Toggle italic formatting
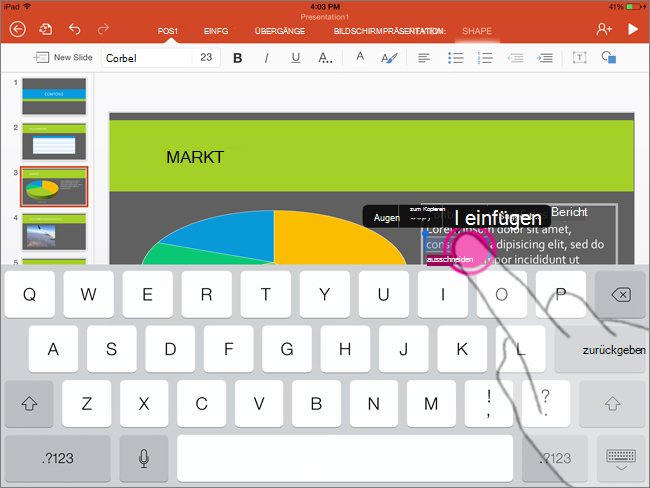Viewport: 650px width, 488px height. 267,58
